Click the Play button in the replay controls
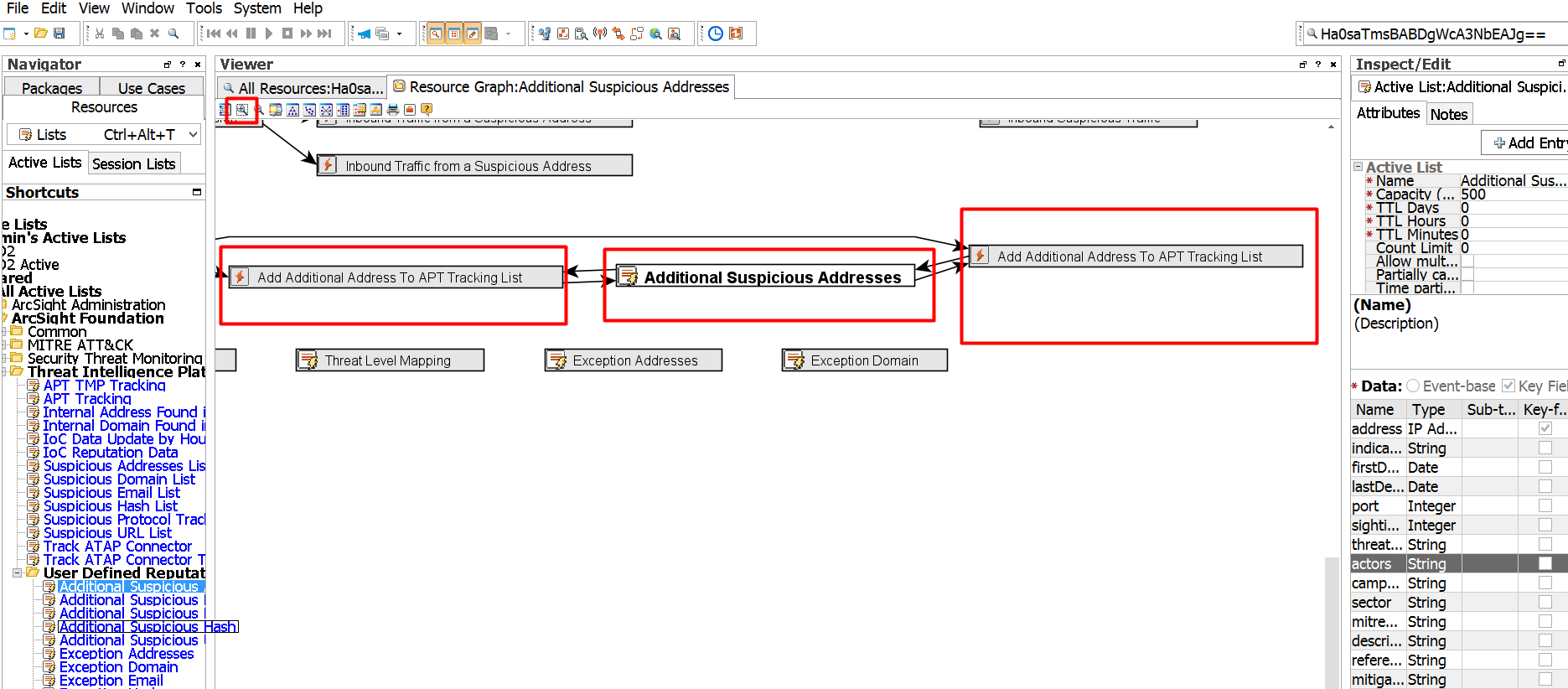The height and width of the screenshot is (689, 1568). tap(269, 34)
